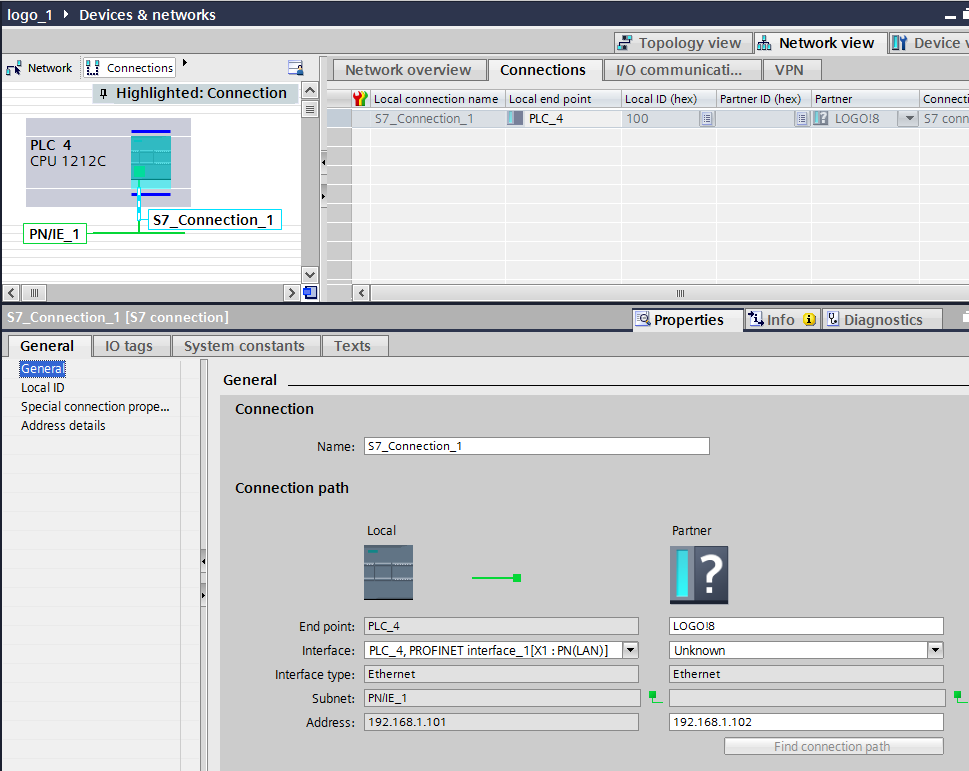969x771 pixels.
Task: Click the pin icon beside Highlighted: Connection
Action: (x=103, y=93)
